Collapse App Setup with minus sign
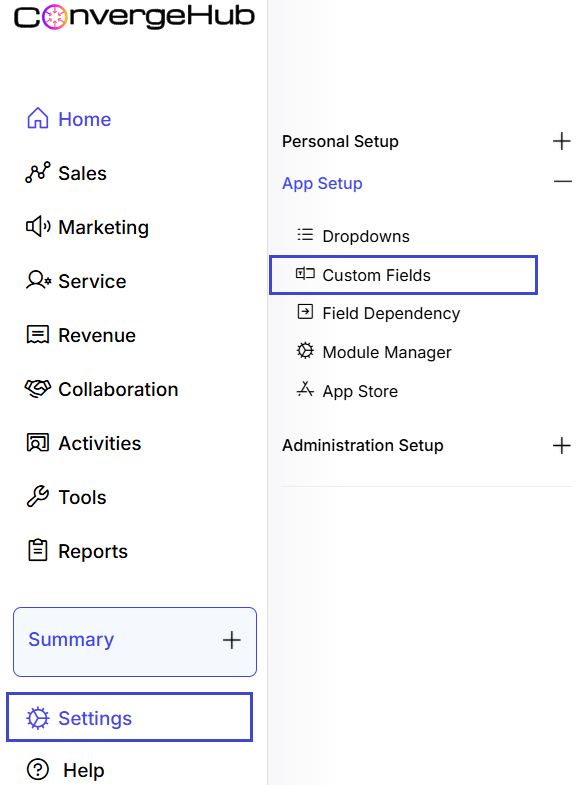585x785 pixels. (562, 181)
